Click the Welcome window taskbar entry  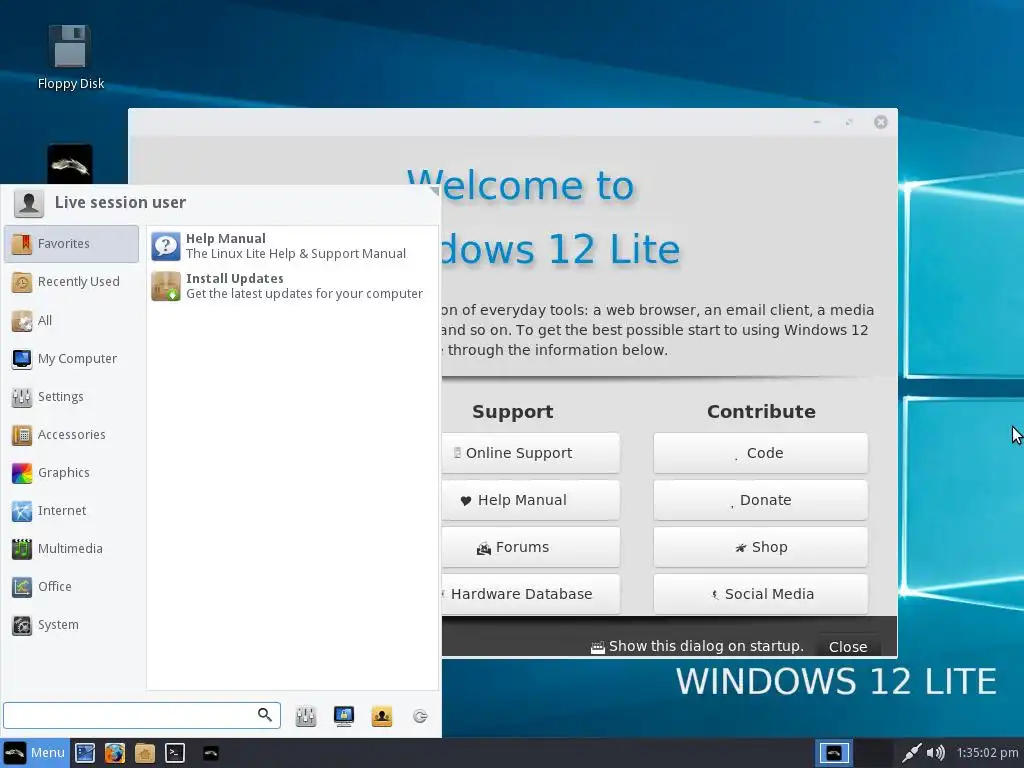tap(210, 753)
